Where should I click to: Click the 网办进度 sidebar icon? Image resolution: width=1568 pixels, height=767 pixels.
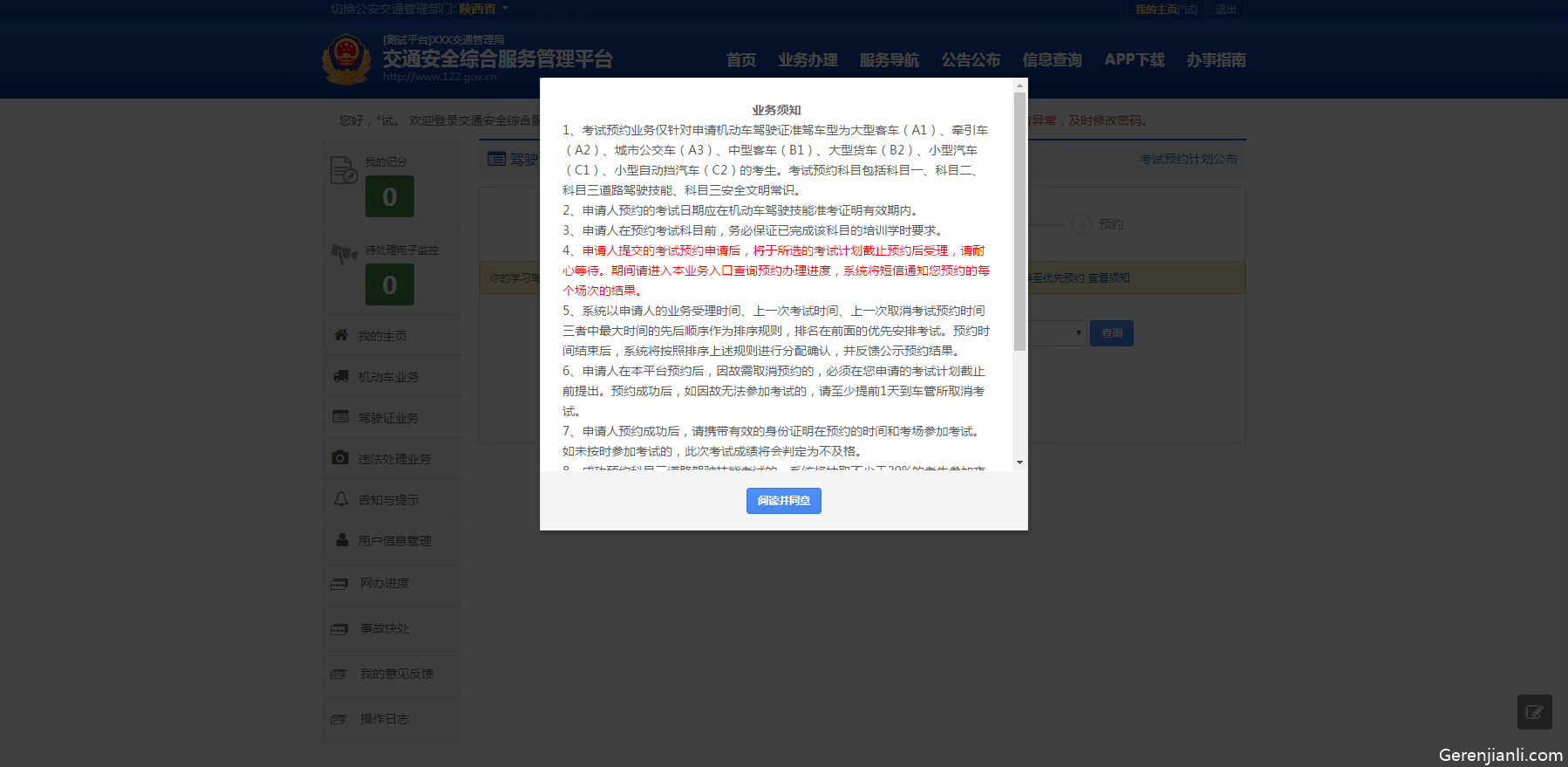click(339, 583)
